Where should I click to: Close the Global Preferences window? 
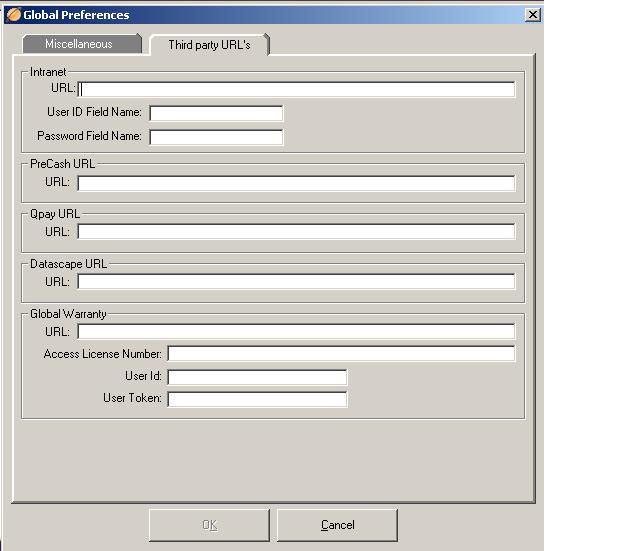533,15
